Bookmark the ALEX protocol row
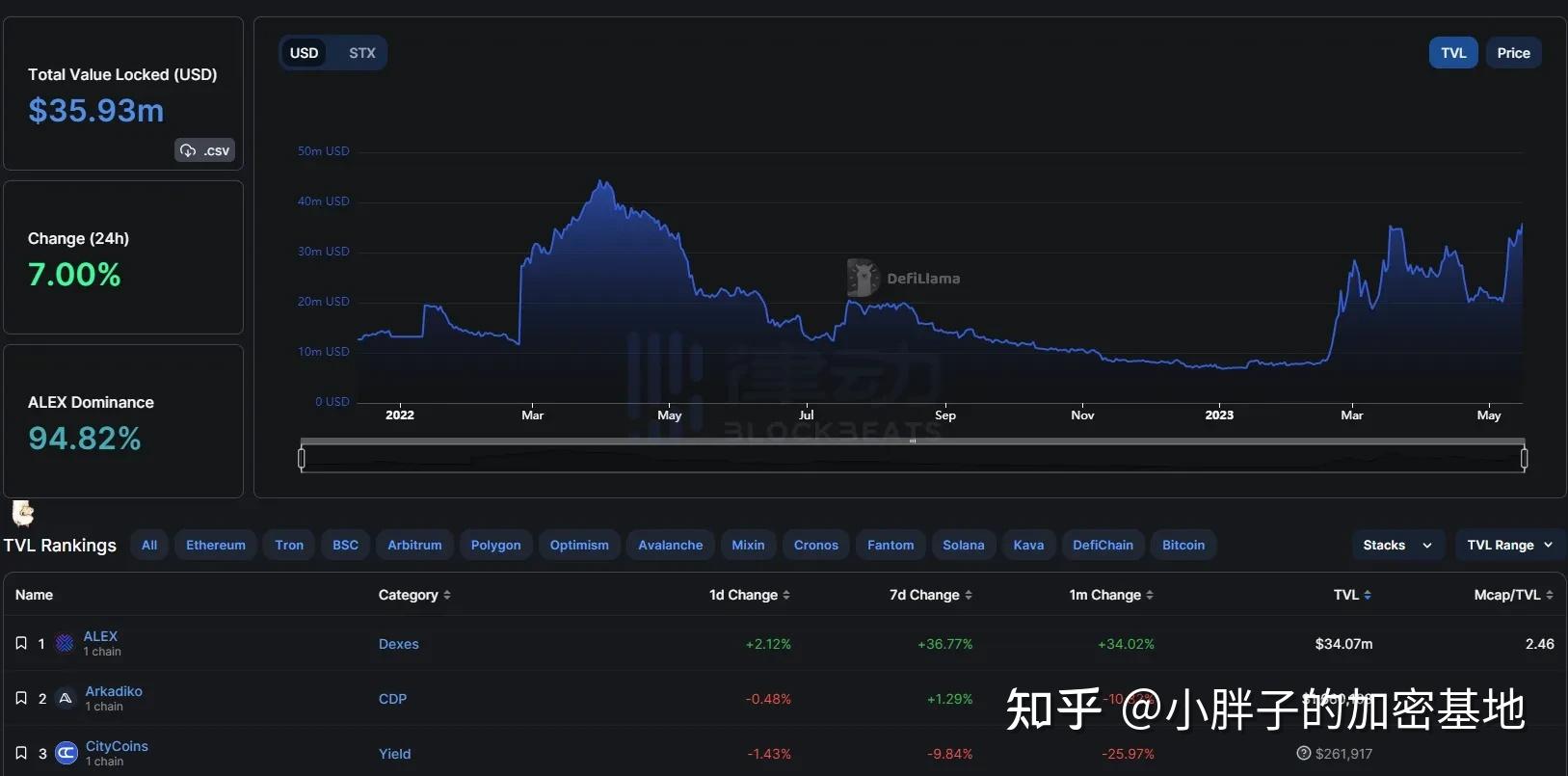This screenshot has width=1568, height=776. 21,643
